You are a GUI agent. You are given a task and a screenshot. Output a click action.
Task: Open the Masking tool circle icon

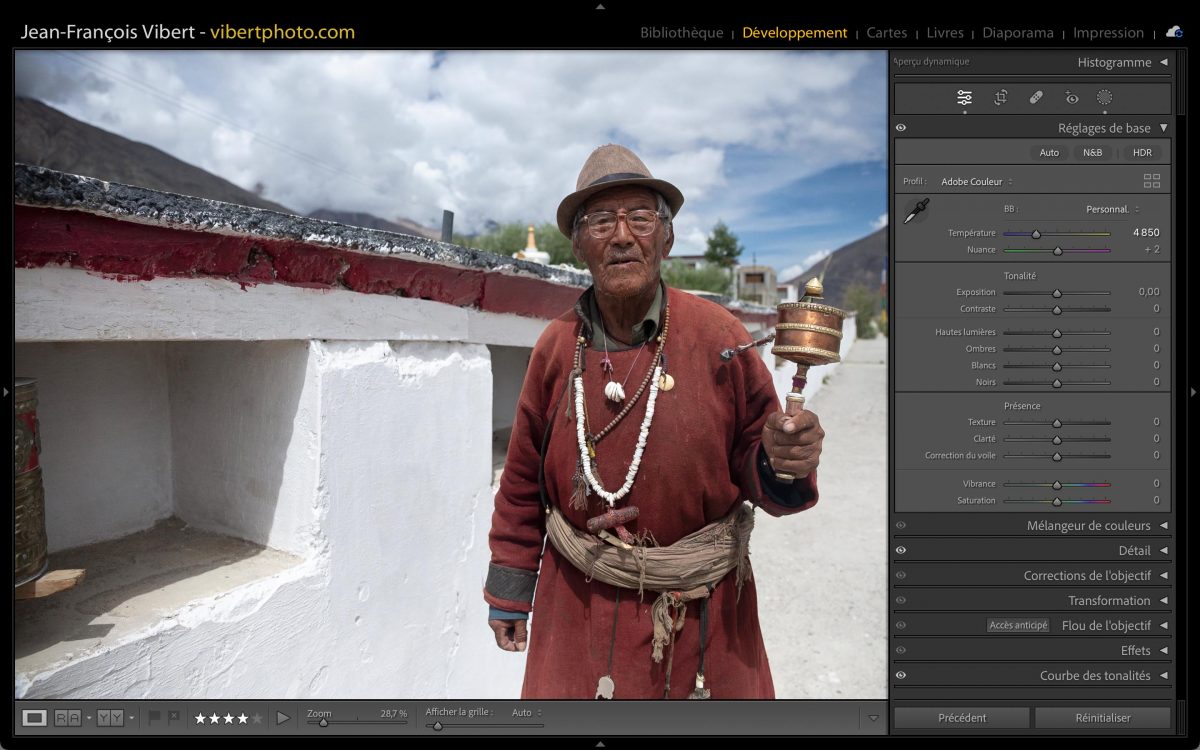[1104, 97]
